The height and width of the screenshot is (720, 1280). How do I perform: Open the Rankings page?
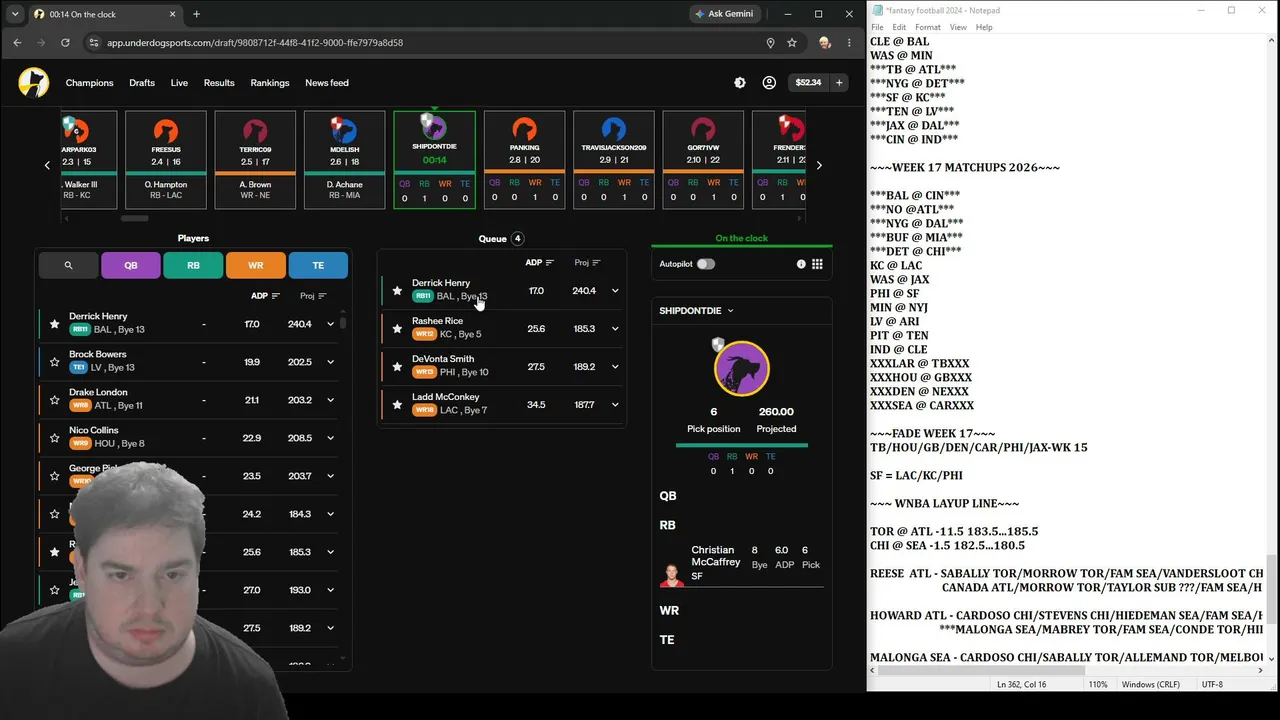[x=270, y=83]
